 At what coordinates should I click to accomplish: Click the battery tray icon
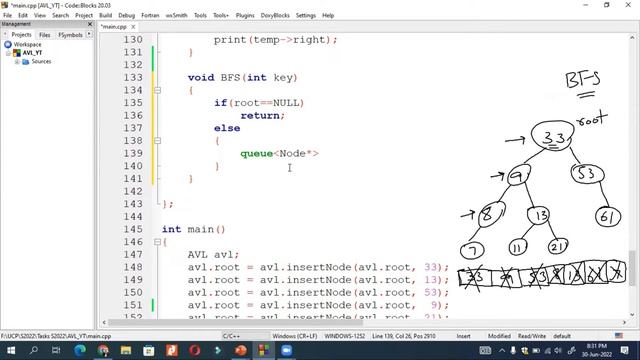tap(536, 350)
